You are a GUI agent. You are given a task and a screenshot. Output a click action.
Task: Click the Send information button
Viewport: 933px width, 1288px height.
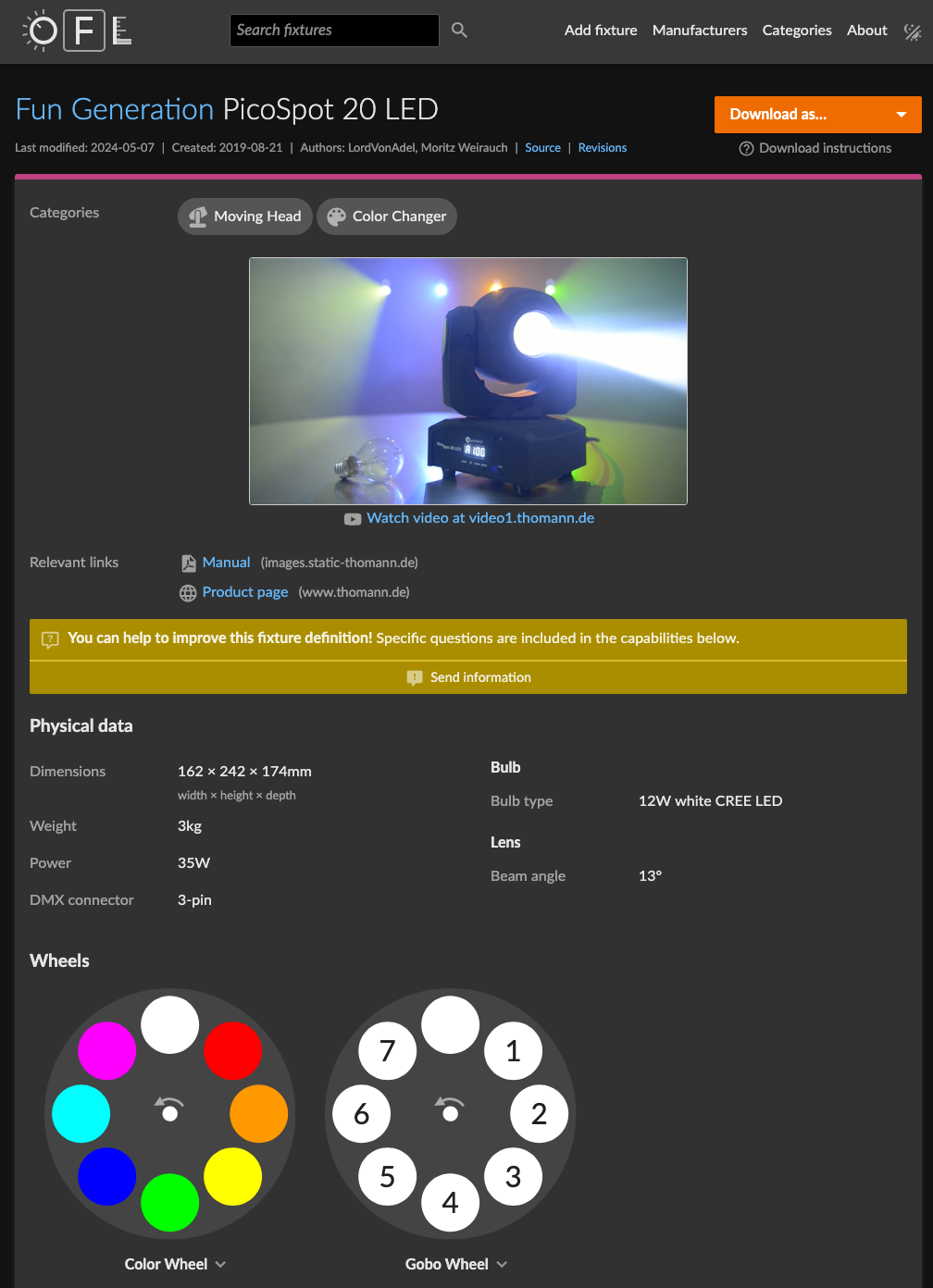468,677
